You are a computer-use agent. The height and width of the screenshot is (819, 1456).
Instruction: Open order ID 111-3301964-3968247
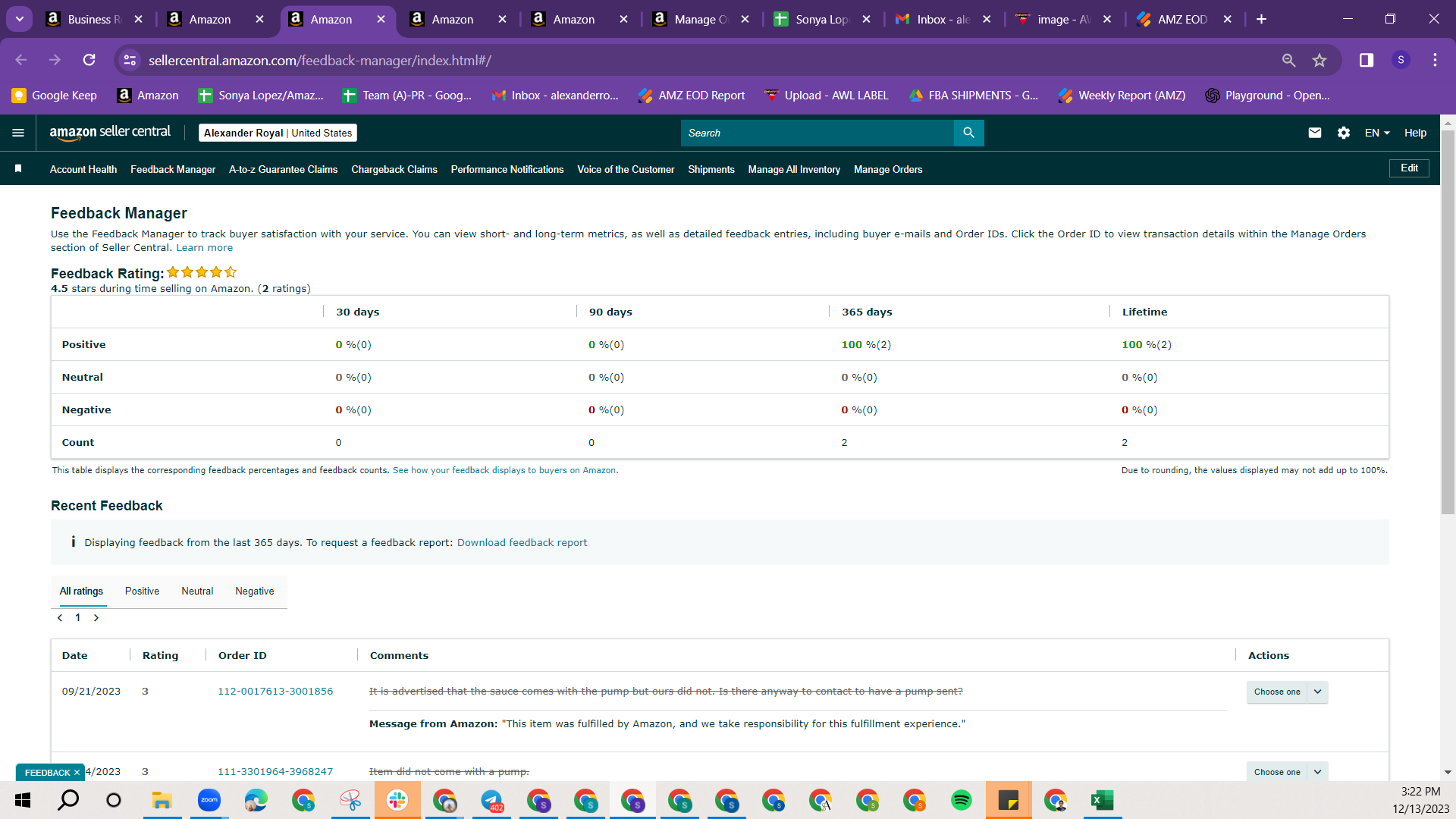click(275, 772)
